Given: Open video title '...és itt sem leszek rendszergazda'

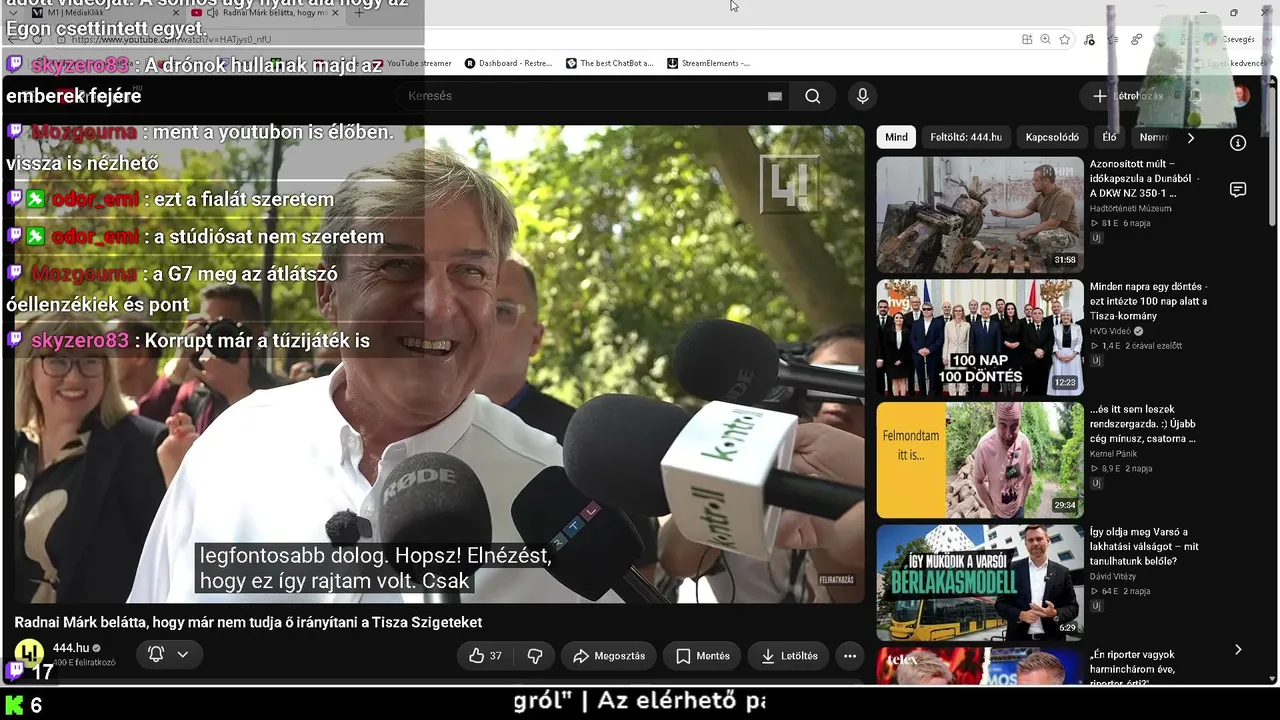Looking at the screenshot, I should click(1143, 424).
